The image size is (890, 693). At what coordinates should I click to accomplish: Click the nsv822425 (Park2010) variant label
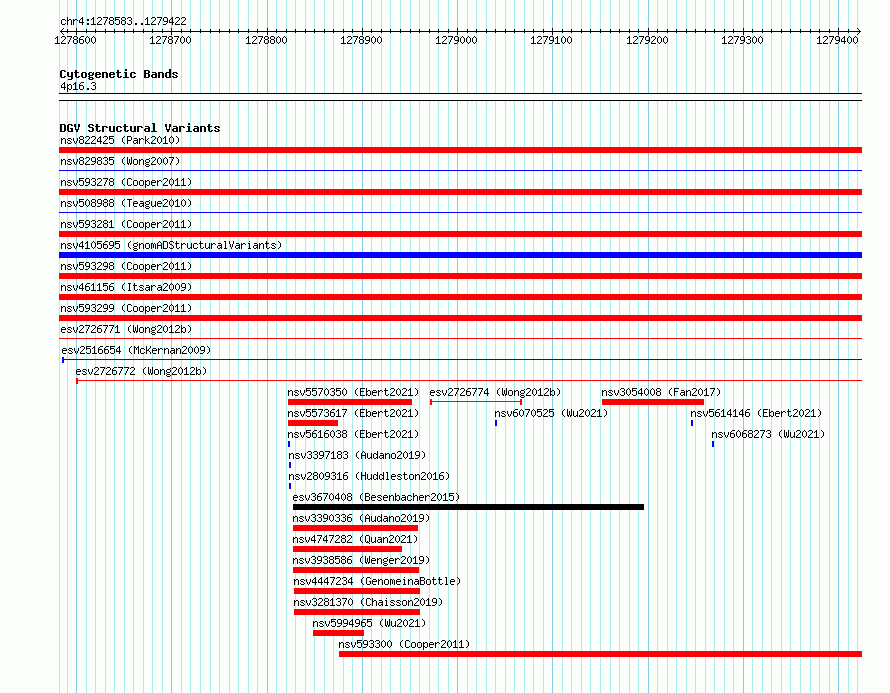tap(120, 140)
